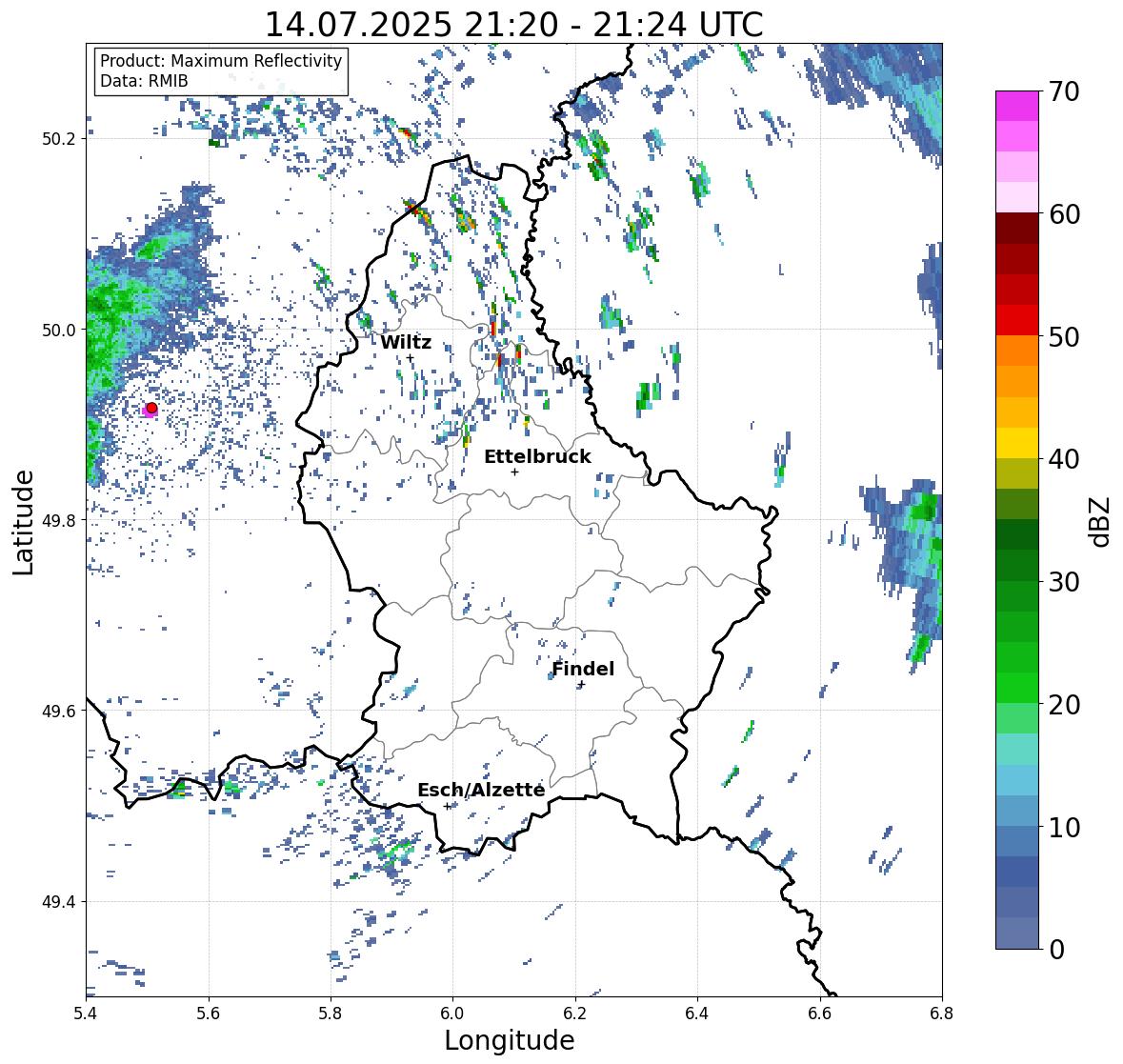The image size is (1123, 1064).
Task: Click the Wiltz city label
Action: coord(406,342)
